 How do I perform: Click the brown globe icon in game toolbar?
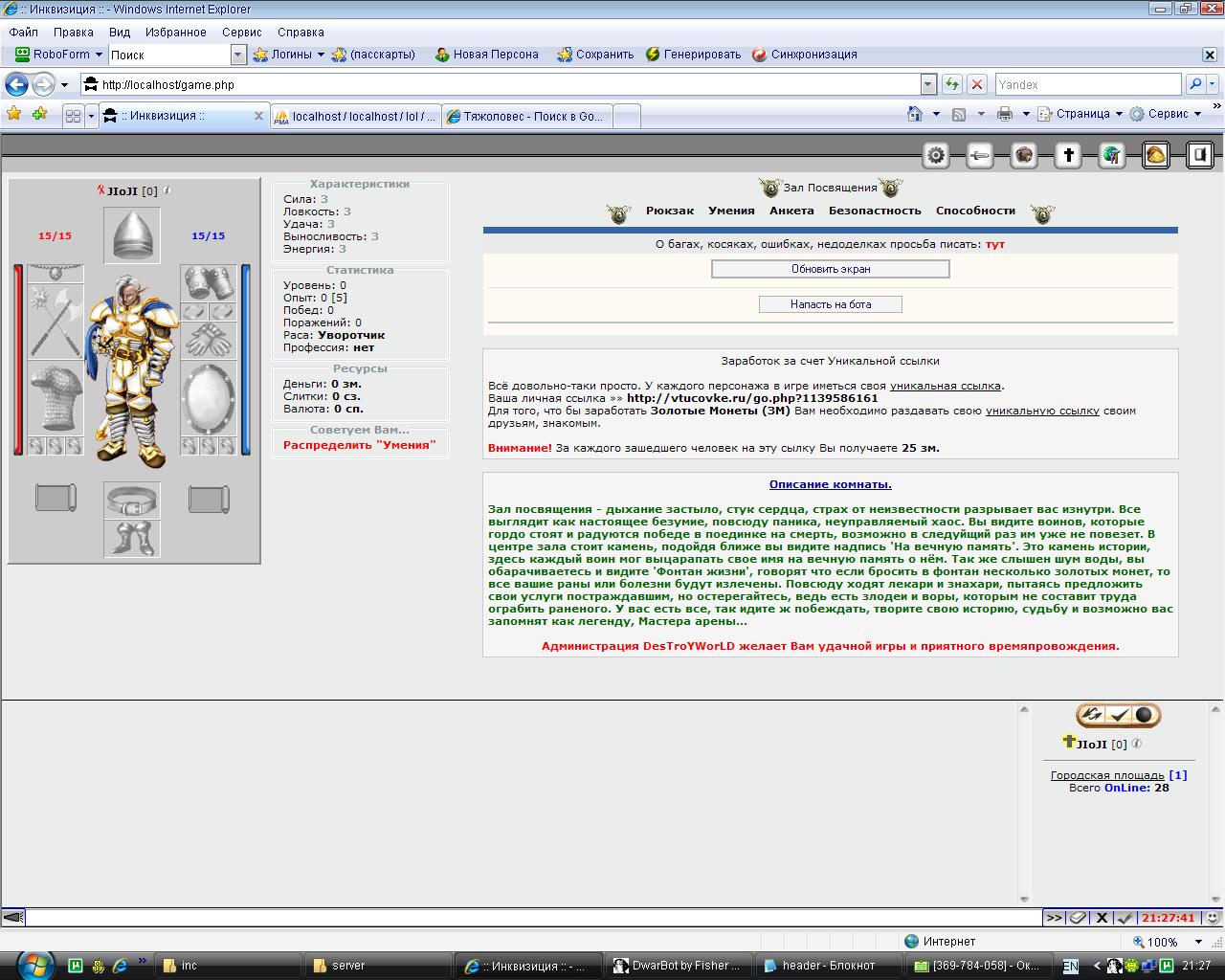pyautogui.click(x=1024, y=155)
